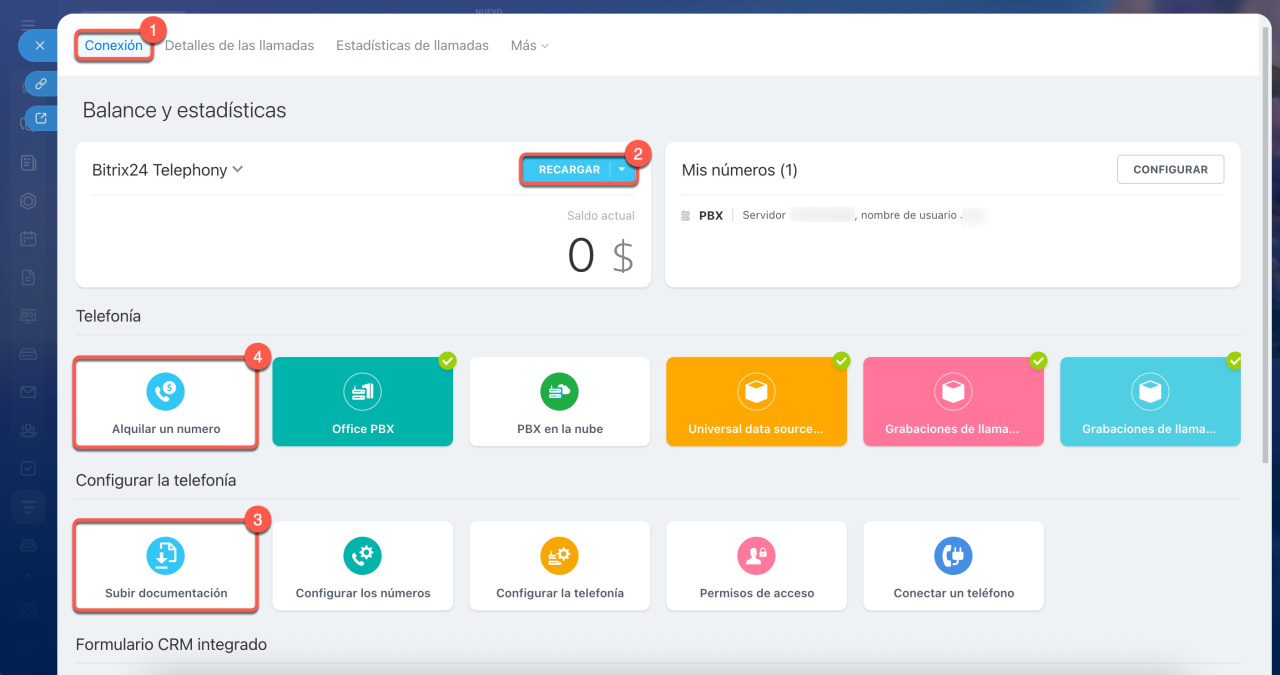
Task: Open Configurar los números tile
Action: (362, 566)
